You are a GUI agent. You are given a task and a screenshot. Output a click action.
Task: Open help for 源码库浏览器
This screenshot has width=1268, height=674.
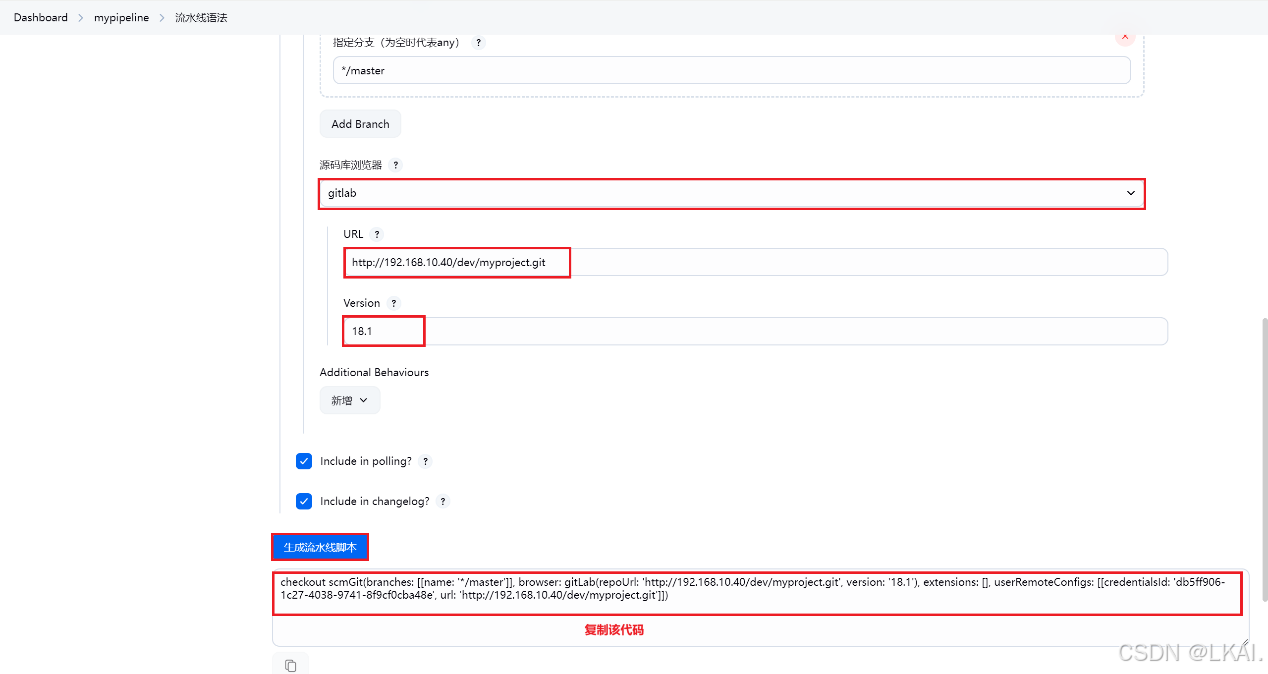point(396,165)
